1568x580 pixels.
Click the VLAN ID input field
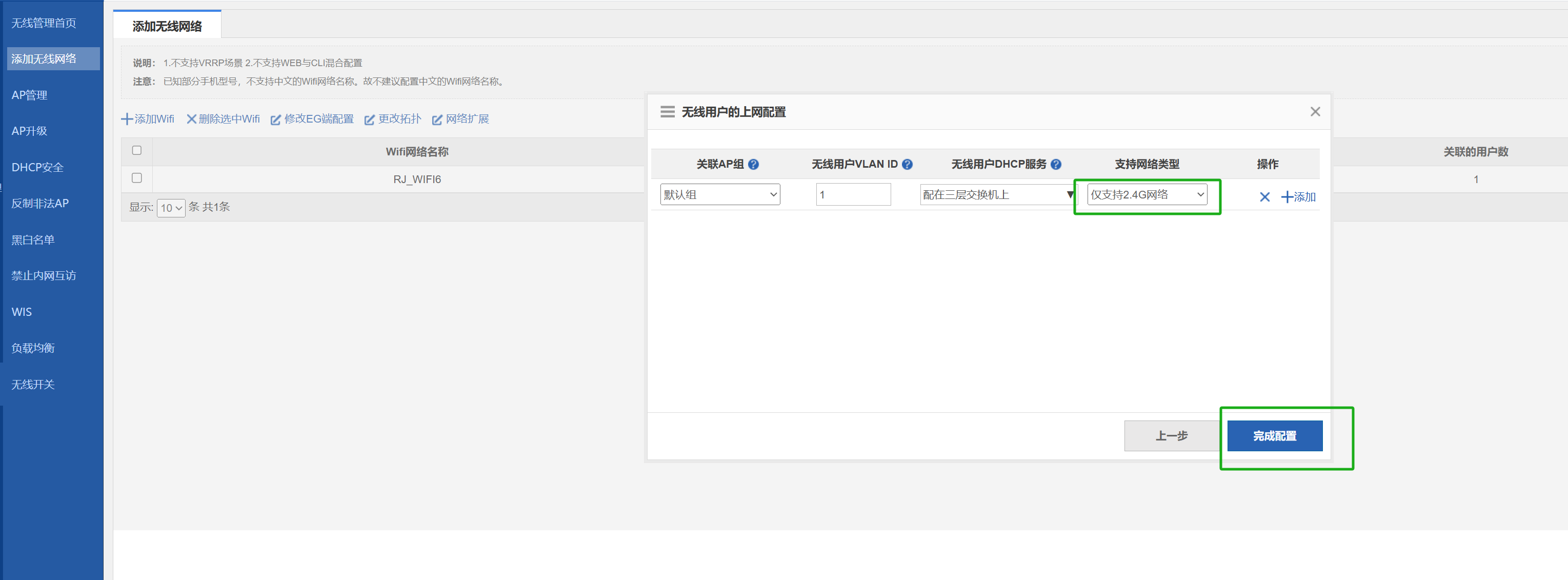[x=853, y=195]
